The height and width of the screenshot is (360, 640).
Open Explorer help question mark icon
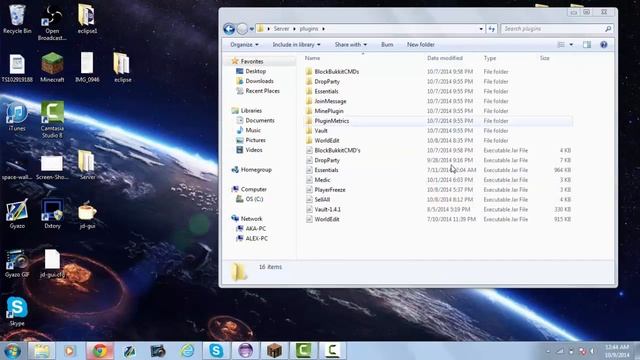coord(604,44)
